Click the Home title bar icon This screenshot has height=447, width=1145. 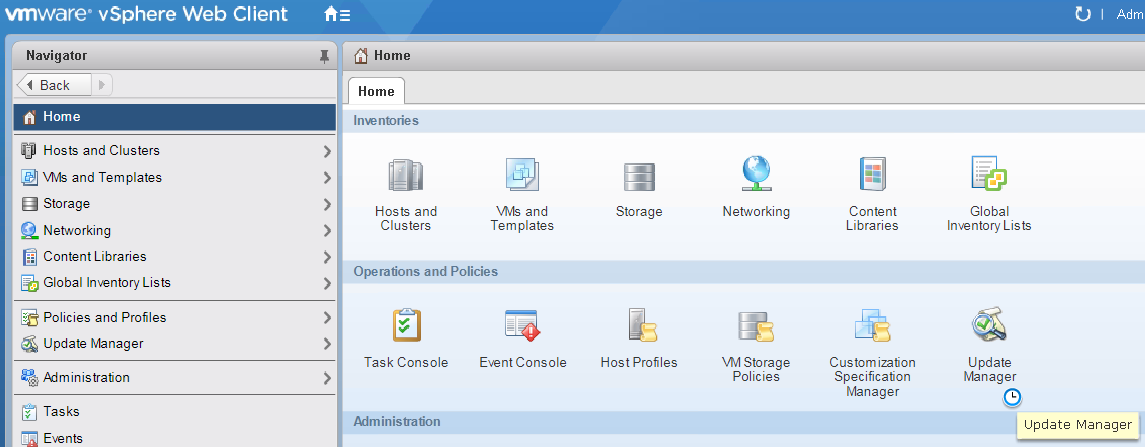[x=360, y=56]
